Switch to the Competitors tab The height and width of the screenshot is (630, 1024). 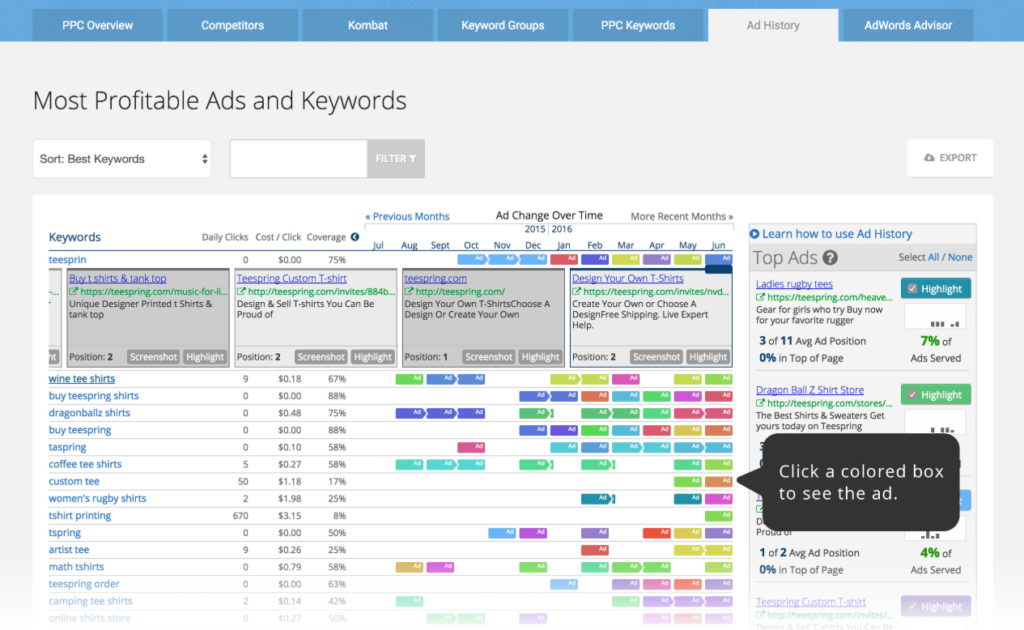pyautogui.click(x=232, y=25)
